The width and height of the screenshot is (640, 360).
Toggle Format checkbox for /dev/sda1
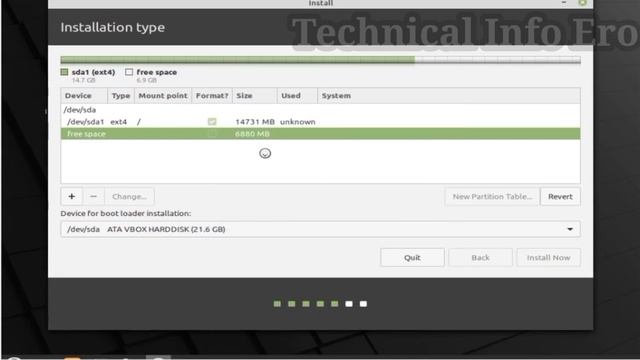[x=212, y=122]
